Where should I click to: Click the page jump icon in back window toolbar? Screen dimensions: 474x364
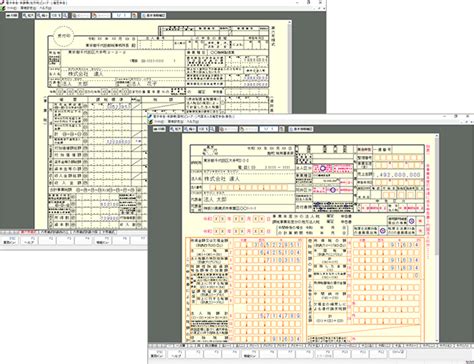(x=134, y=15)
